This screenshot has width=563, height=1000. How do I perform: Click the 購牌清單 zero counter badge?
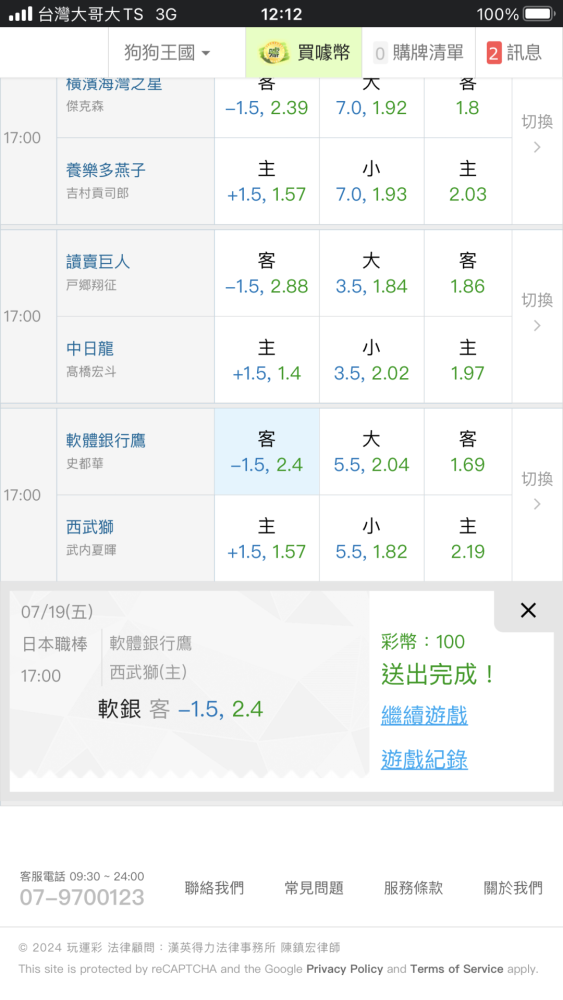point(380,54)
